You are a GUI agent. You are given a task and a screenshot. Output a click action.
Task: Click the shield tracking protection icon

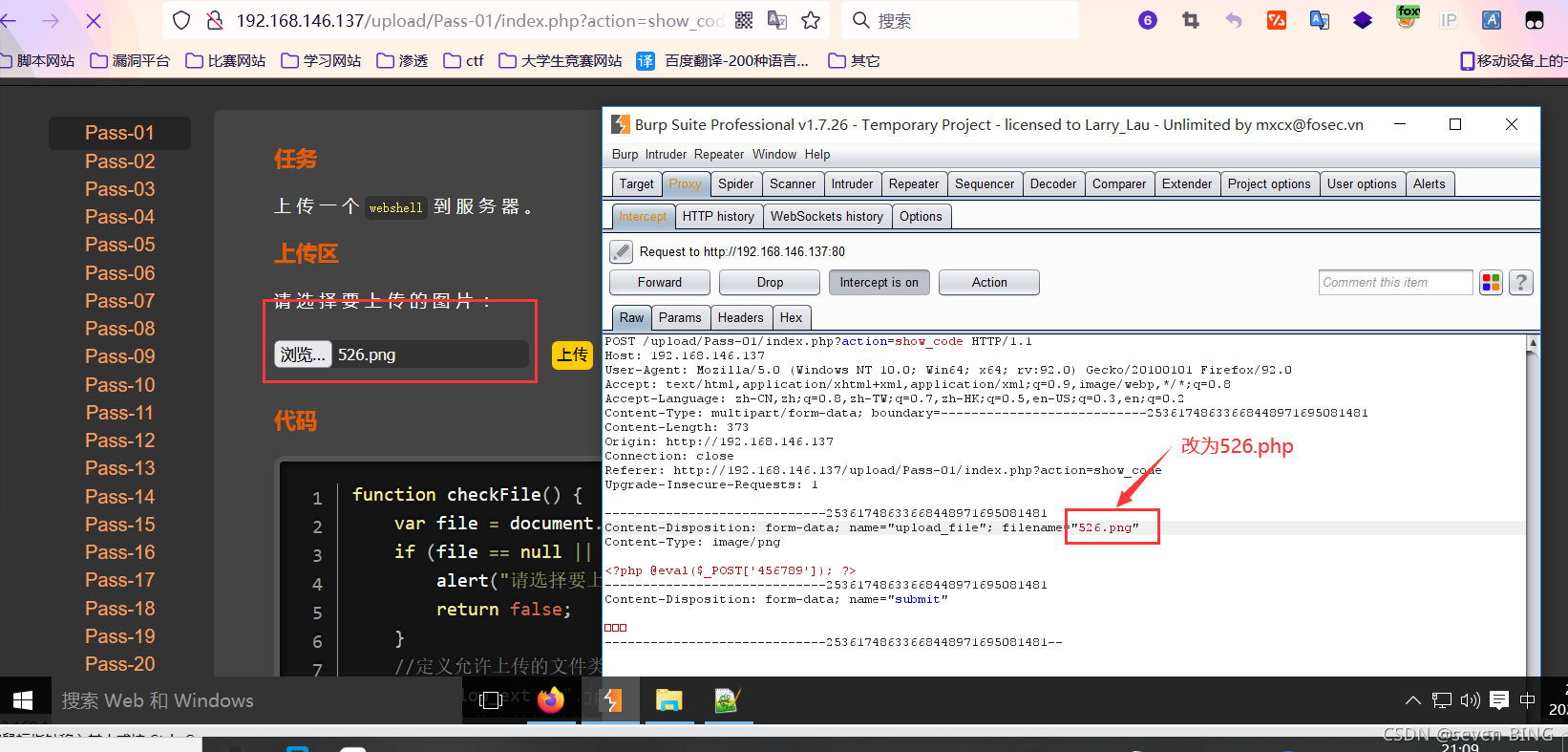pos(181,20)
